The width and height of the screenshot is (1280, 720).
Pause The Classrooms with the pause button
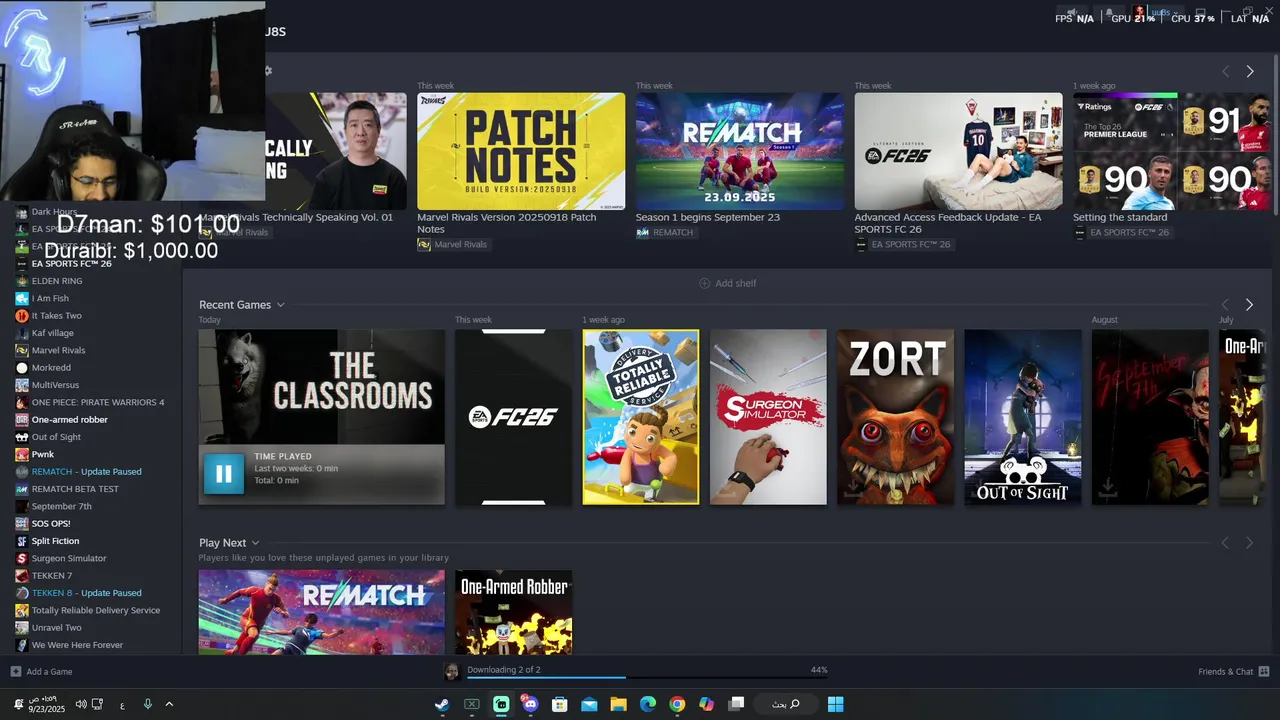224,474
